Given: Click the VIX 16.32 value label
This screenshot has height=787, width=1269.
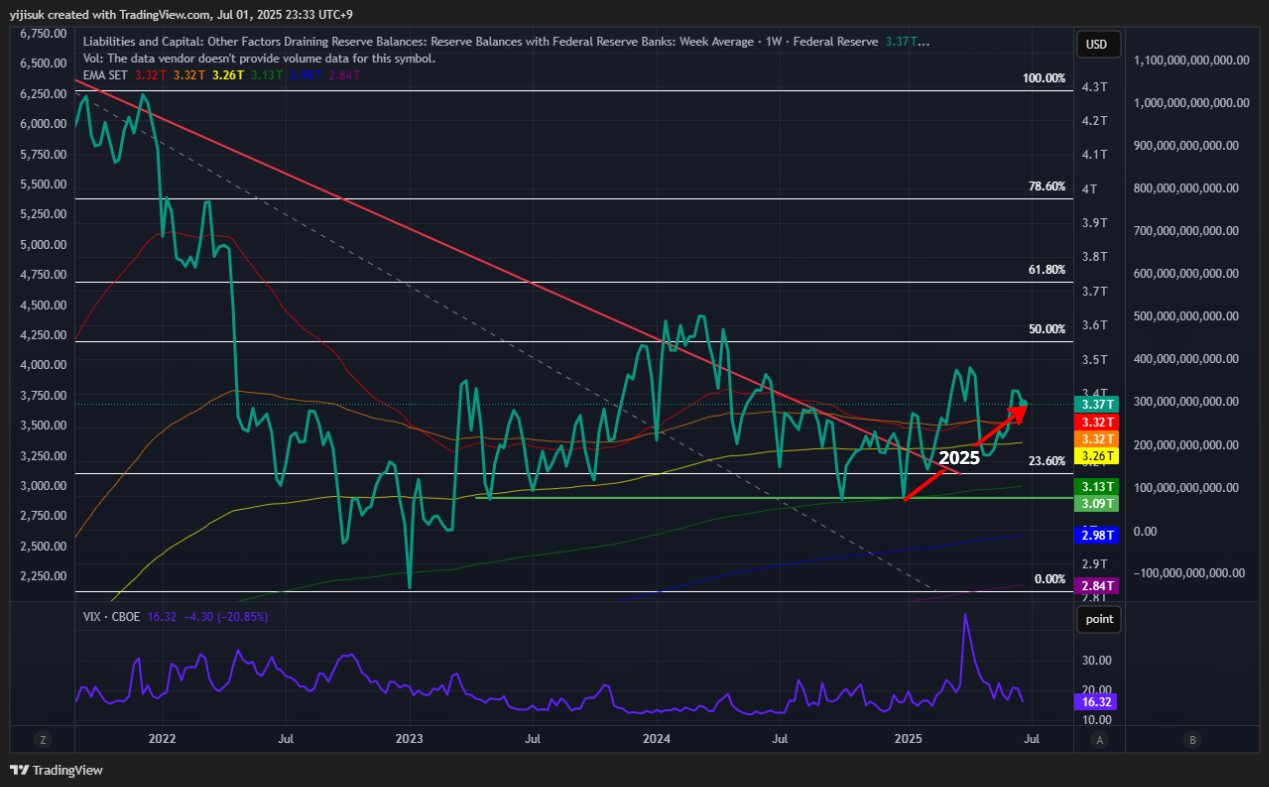Looking at the screenshot, I should [1095, 702].
